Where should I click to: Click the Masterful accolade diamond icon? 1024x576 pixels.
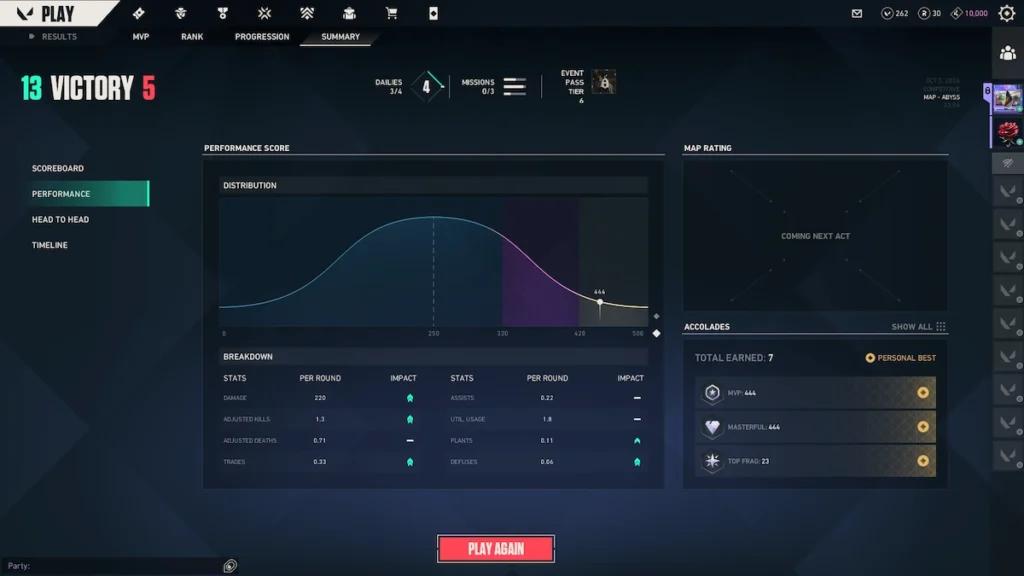(x=712, y=427)
